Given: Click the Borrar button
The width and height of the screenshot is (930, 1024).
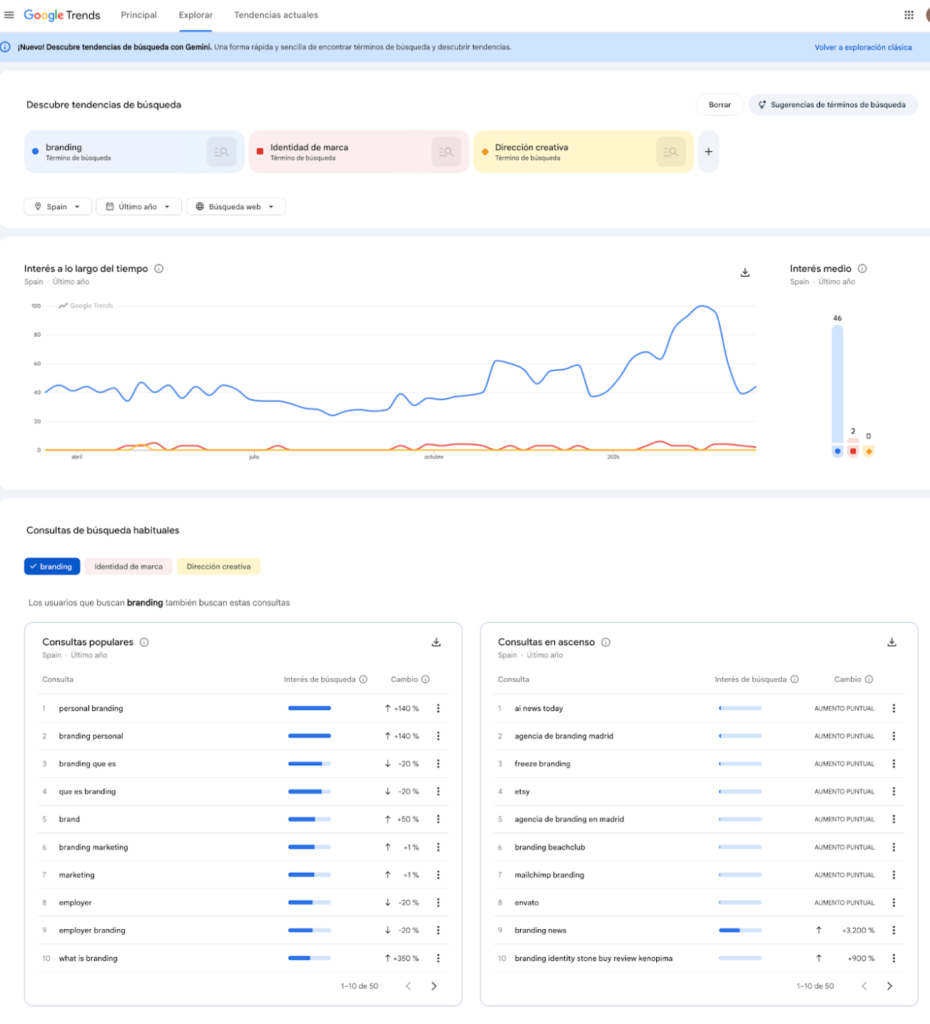Looking at the screenshot, I should pyautogui.click(x=719, y=105).
